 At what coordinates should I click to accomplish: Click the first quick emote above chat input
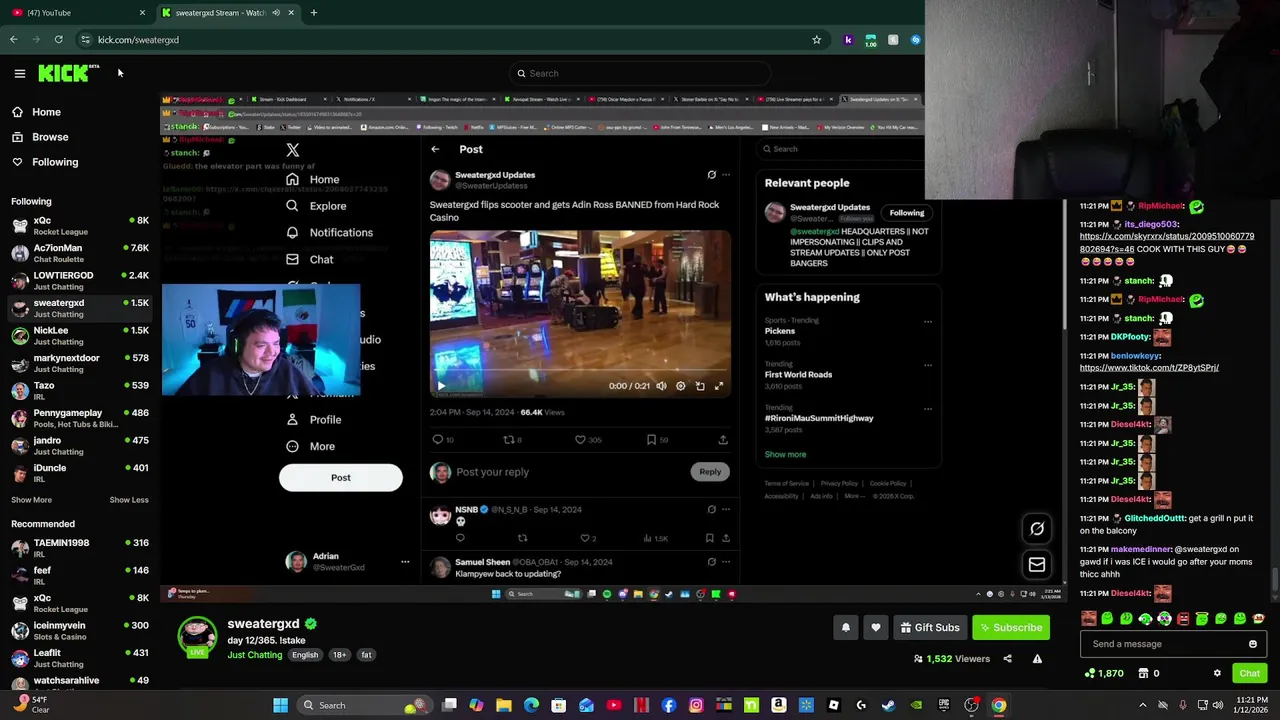tap(1089, 619)
